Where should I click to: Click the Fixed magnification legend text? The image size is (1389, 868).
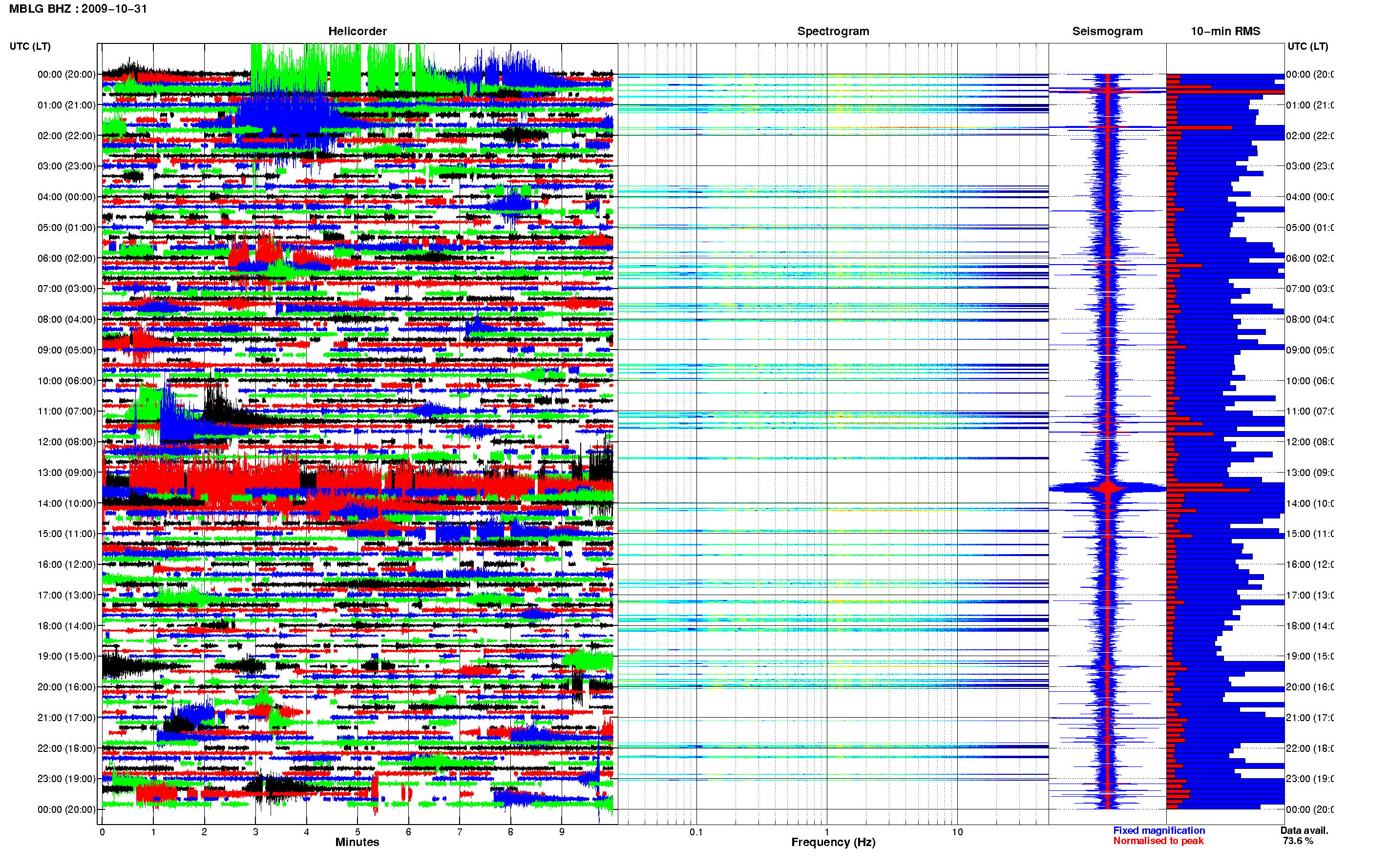(x=1159, y=830)
